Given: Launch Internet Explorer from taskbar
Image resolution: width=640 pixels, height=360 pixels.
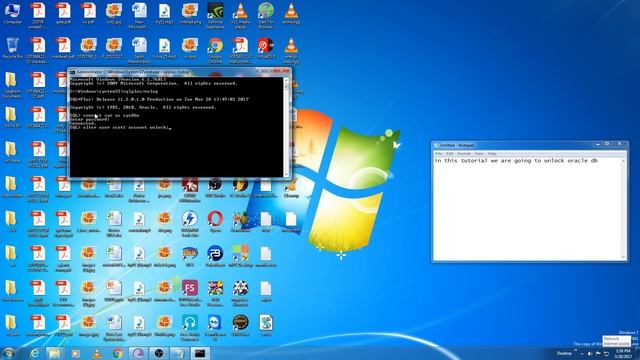Looking at the screenshot, I should click(x=35, y=353).
